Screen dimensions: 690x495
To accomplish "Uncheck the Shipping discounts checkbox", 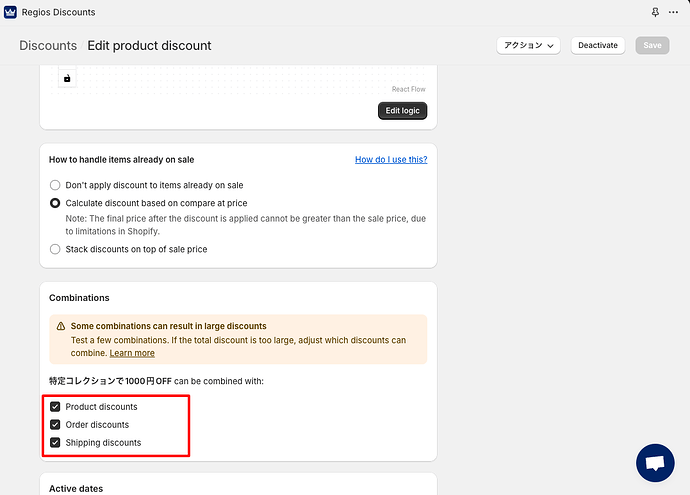I will [55, 443].
